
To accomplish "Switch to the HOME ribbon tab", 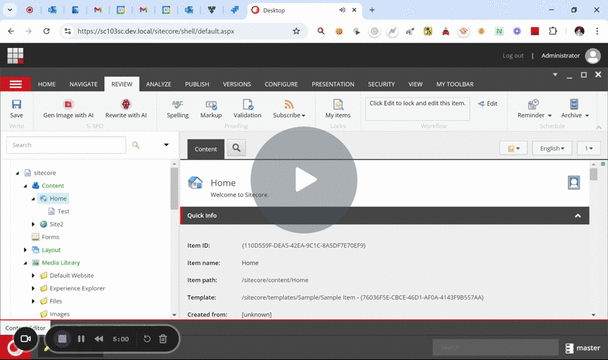I will click(x=47, y=84).
